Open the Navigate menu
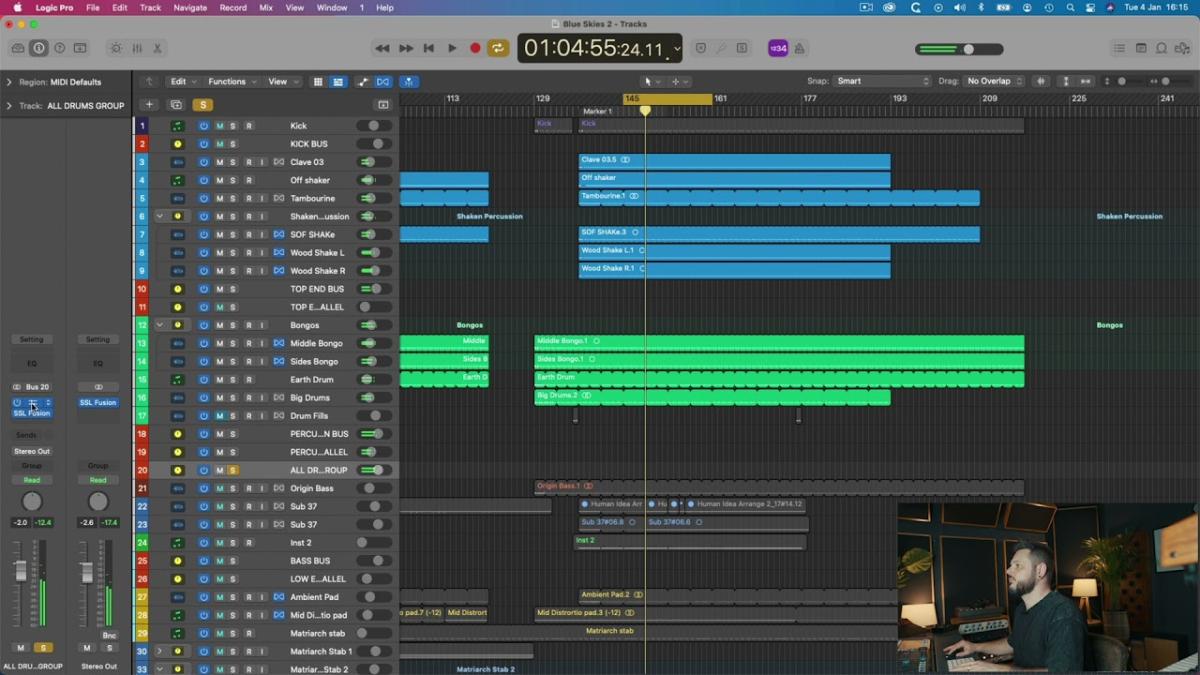The width and height of the screenshot is (1200, 675). [x=190, y=7]
